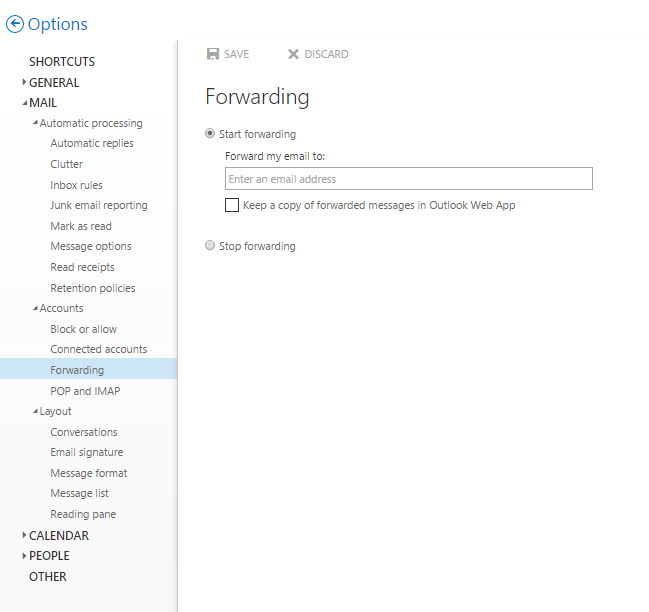Click the Discard X icon
This screenshot has width=649, height=612.
[293, 54]
